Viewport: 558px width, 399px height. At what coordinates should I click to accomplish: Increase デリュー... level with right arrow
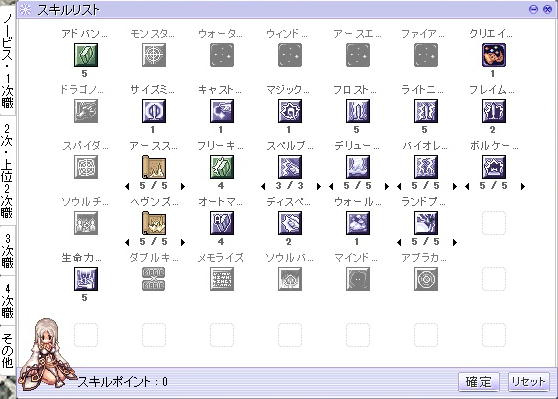coord(387,186)
